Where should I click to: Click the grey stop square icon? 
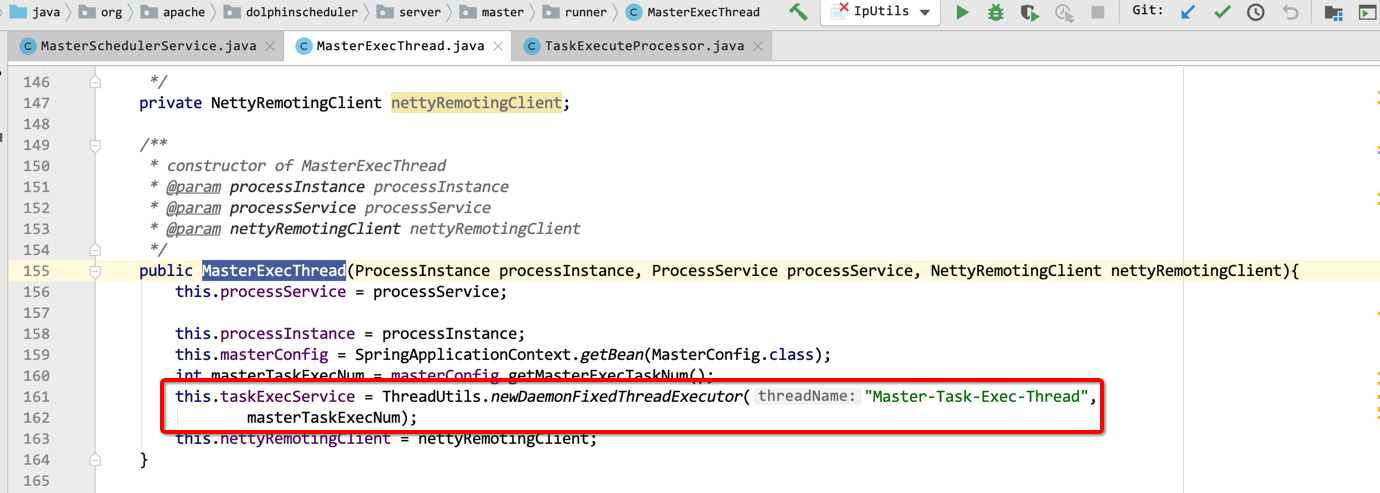(x=1098, y=12)
